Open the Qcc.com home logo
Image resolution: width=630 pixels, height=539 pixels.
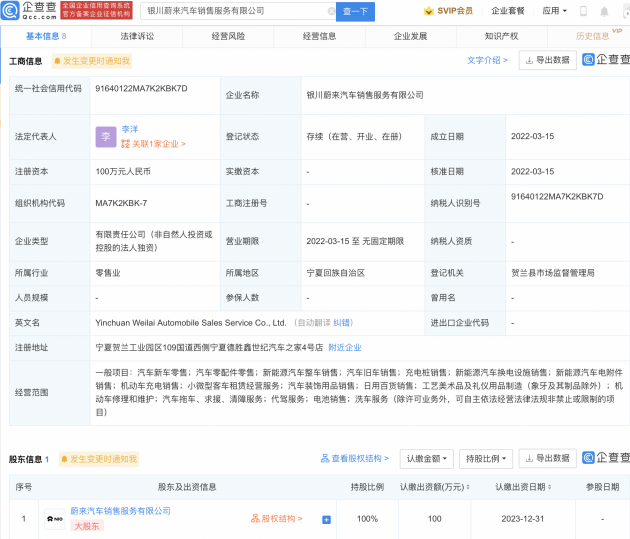[29, 10]
